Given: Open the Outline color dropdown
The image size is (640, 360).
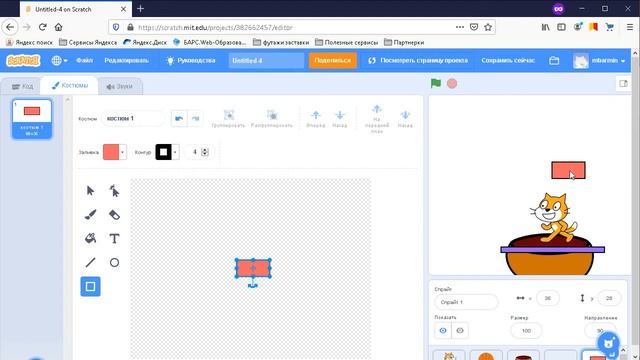Looking at the screenshot, I should pos(175,152).
